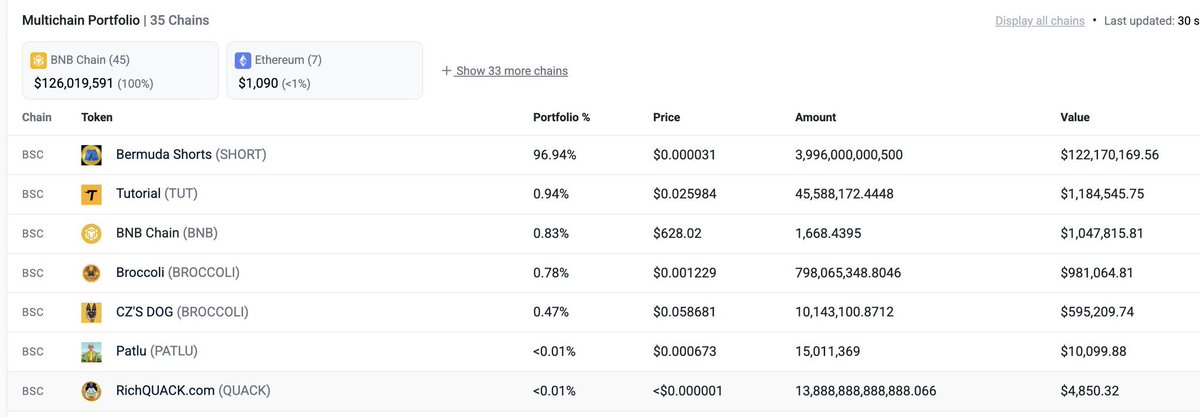Image resolution: width=1200 pixels, height=417 pixels.
Task: Click the $1,090 Ethereum total
Action: point(258,84)
